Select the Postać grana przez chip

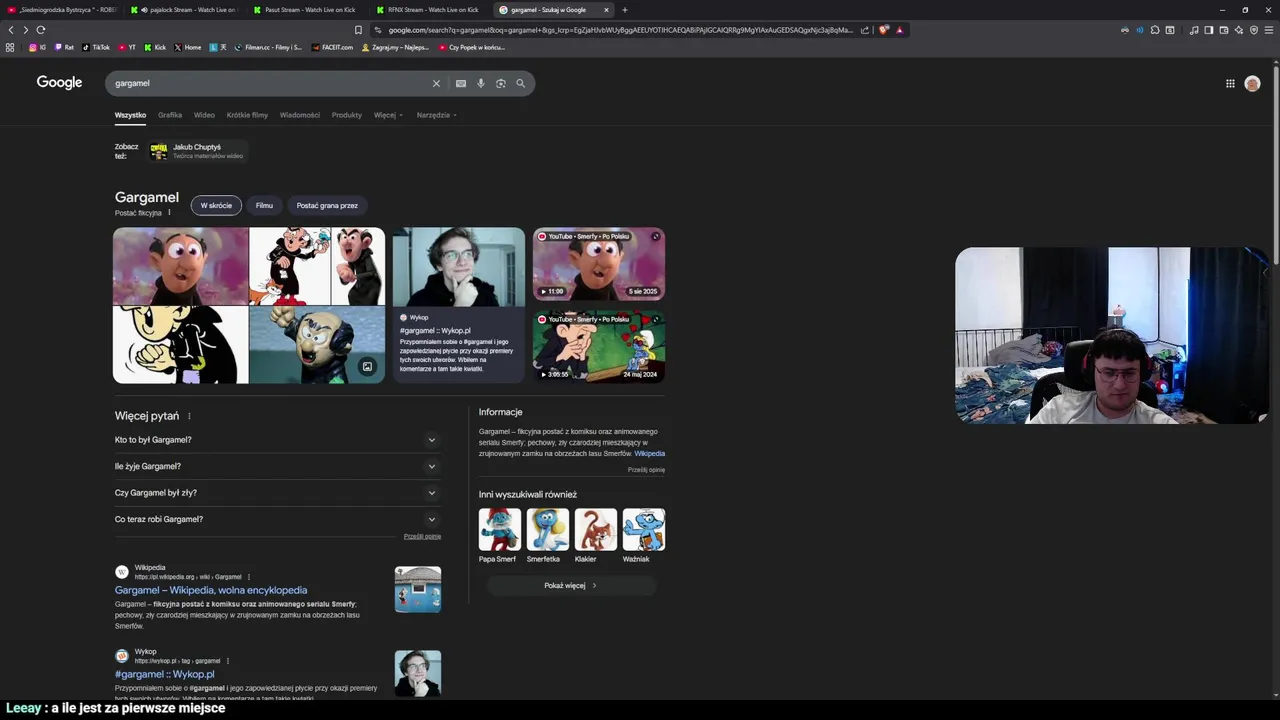(x=327, y=205)
